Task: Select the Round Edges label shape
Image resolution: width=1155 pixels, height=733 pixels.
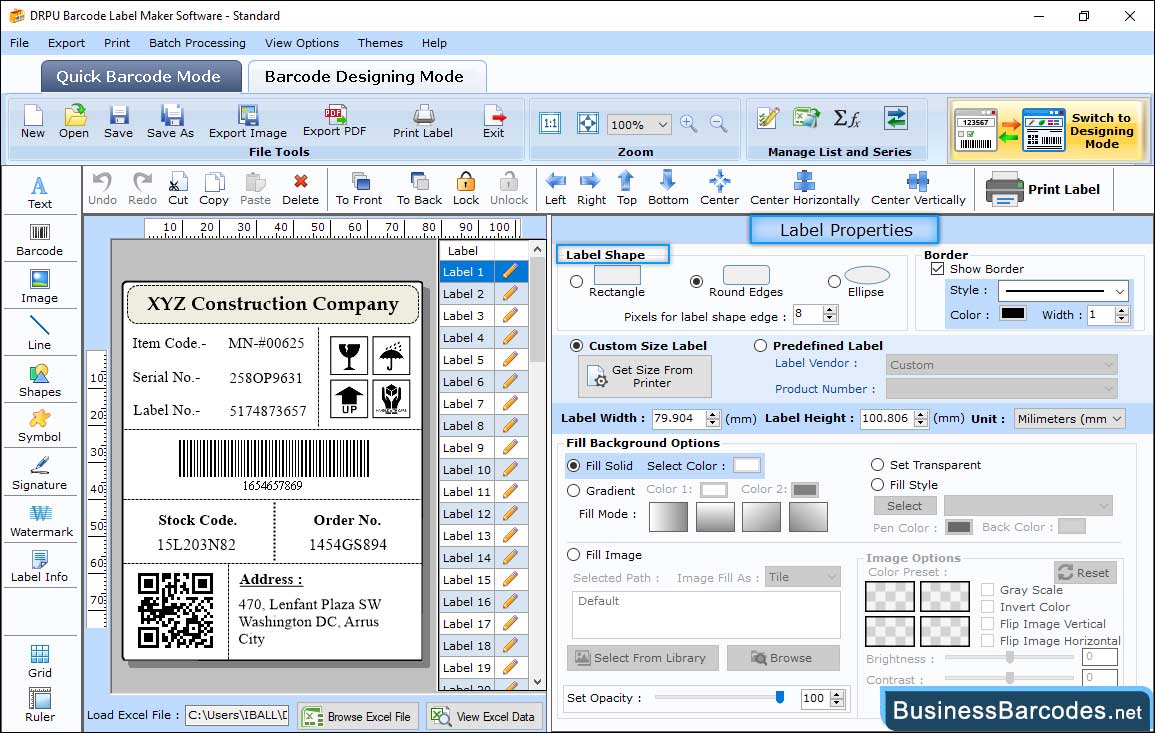Action: (x=696, y=281)
